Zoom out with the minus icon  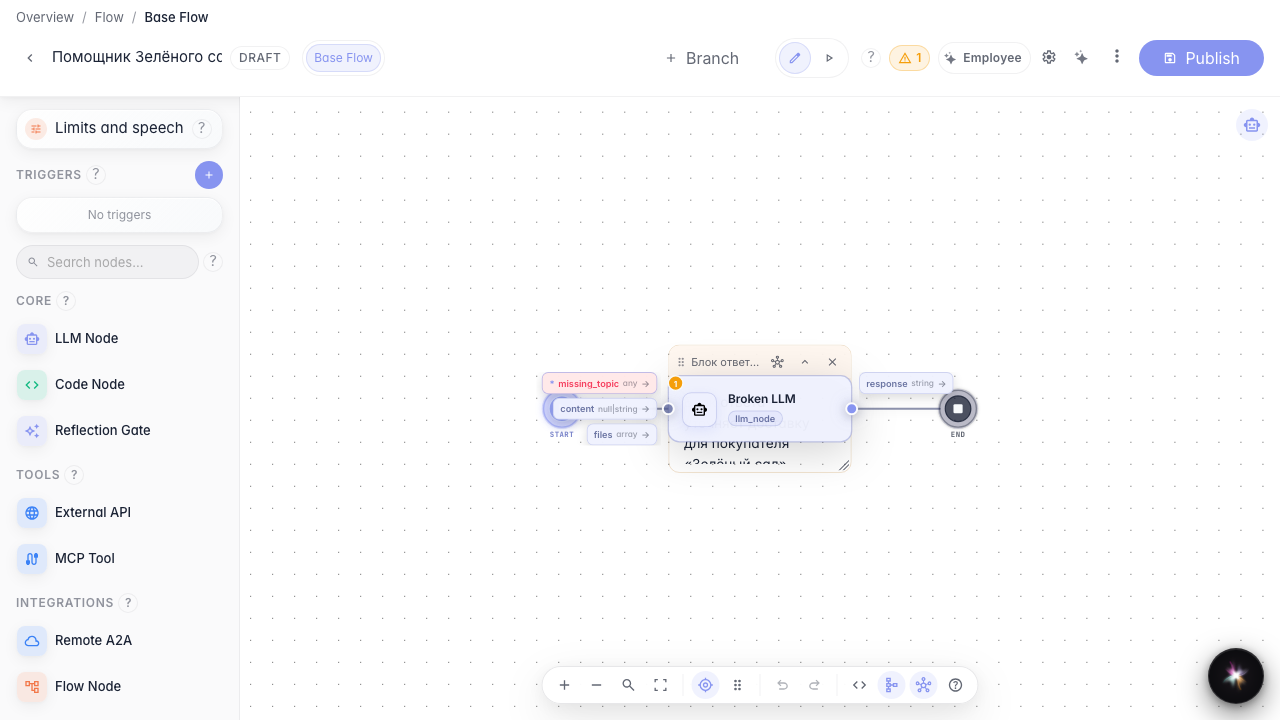tap(597, 685)
